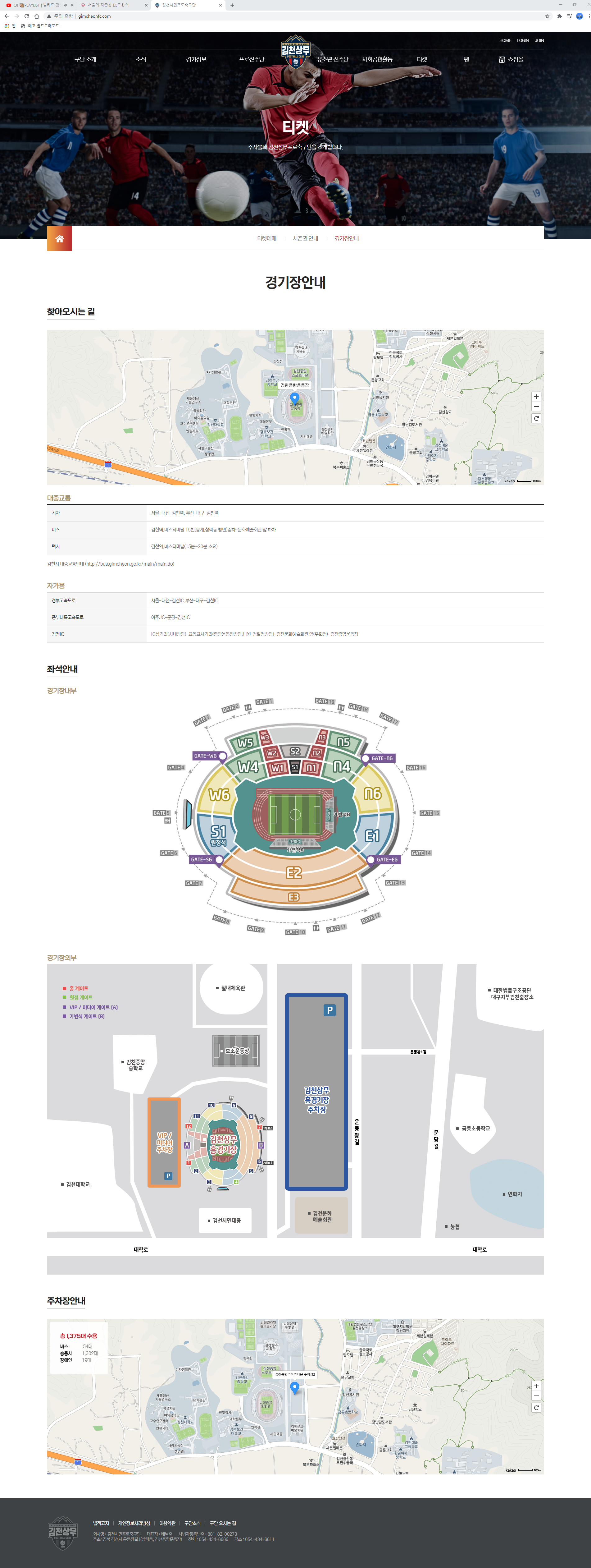Screen dimensions: 591x1568
Task: Click the JOIN link at top right
Action: (x=539, y=41)
